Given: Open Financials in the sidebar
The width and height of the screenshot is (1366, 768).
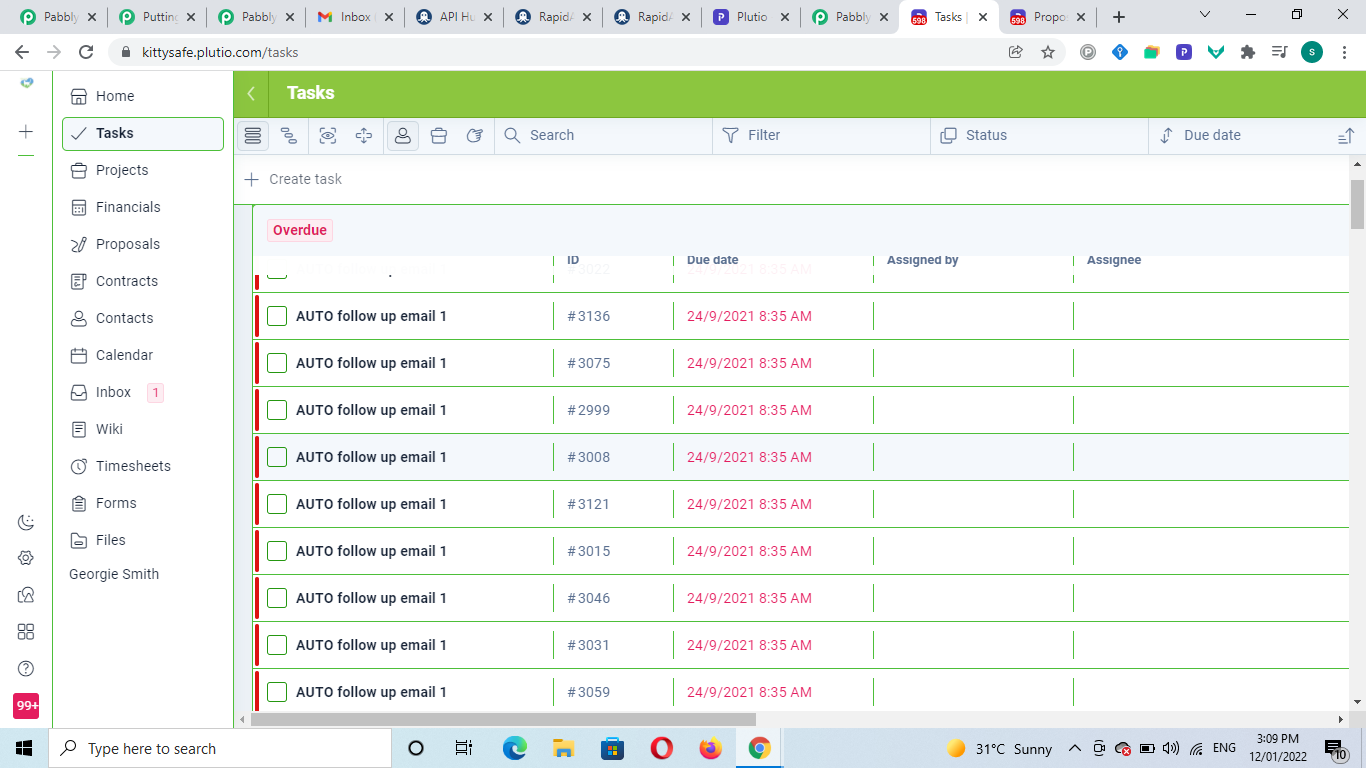Looking at the screenshot, I should coord(143,207).
